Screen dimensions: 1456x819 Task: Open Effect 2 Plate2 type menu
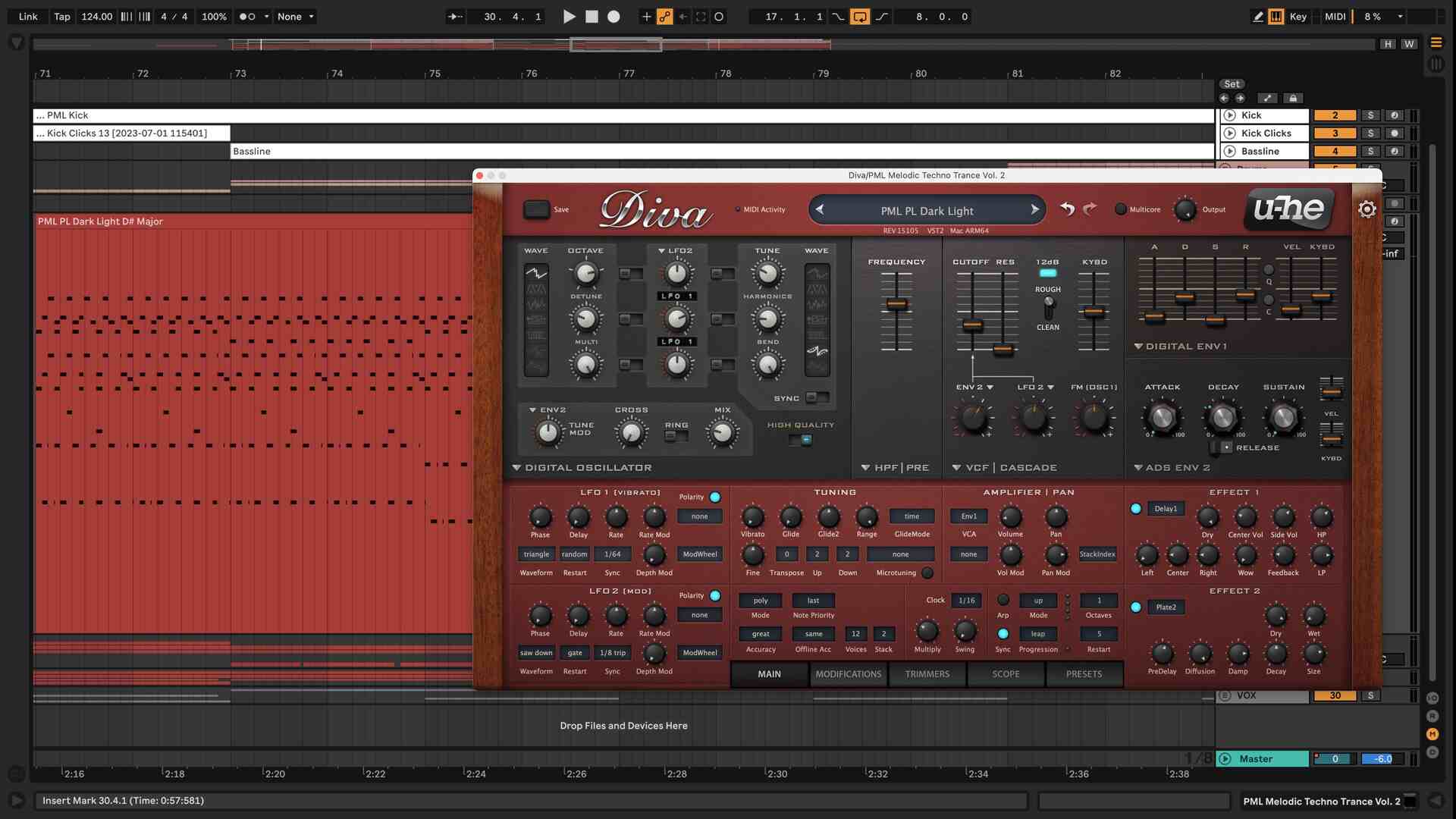[1166, 607]
